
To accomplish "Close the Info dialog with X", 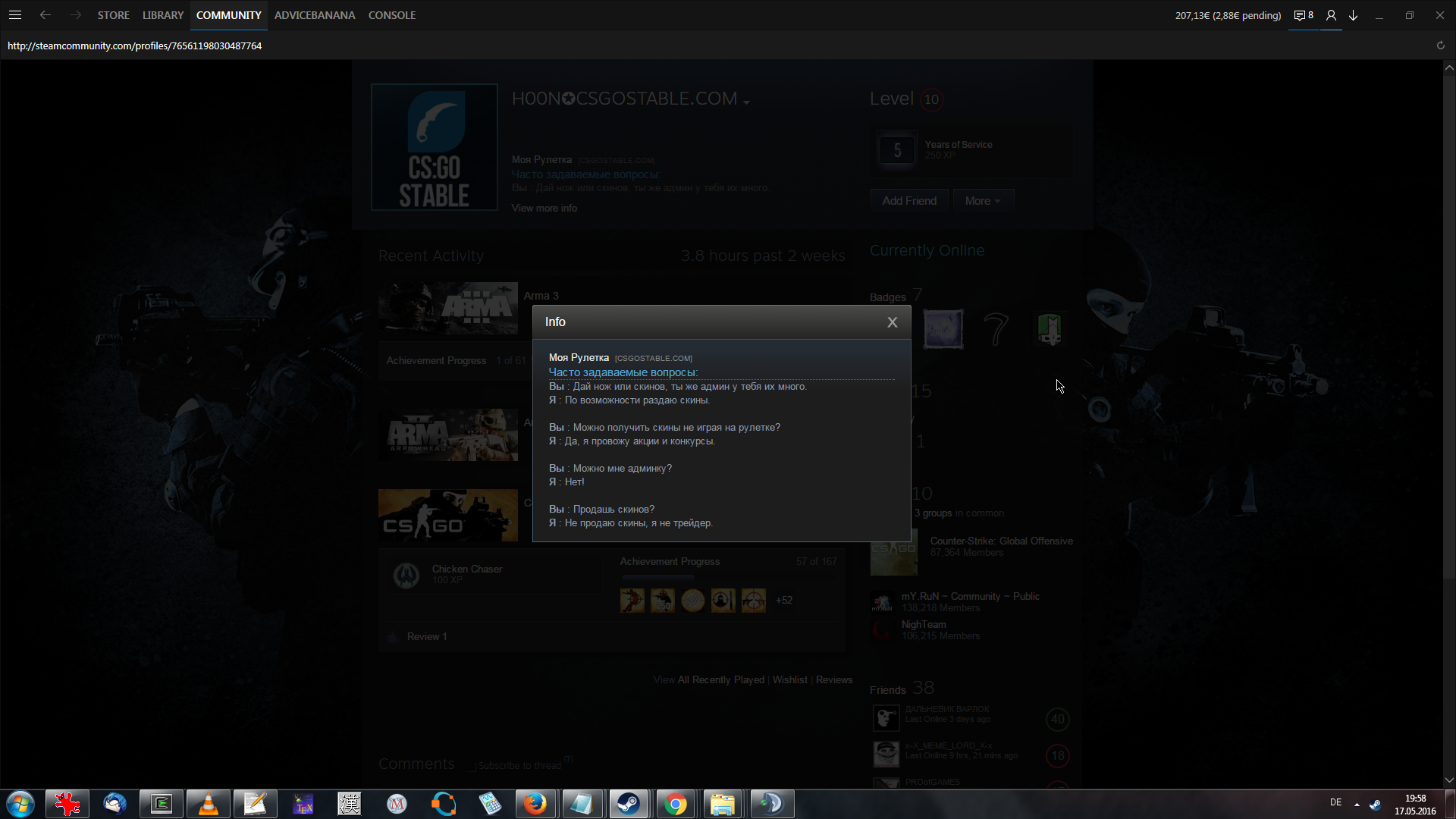I will pyautogui.click(x=892, y=322).
